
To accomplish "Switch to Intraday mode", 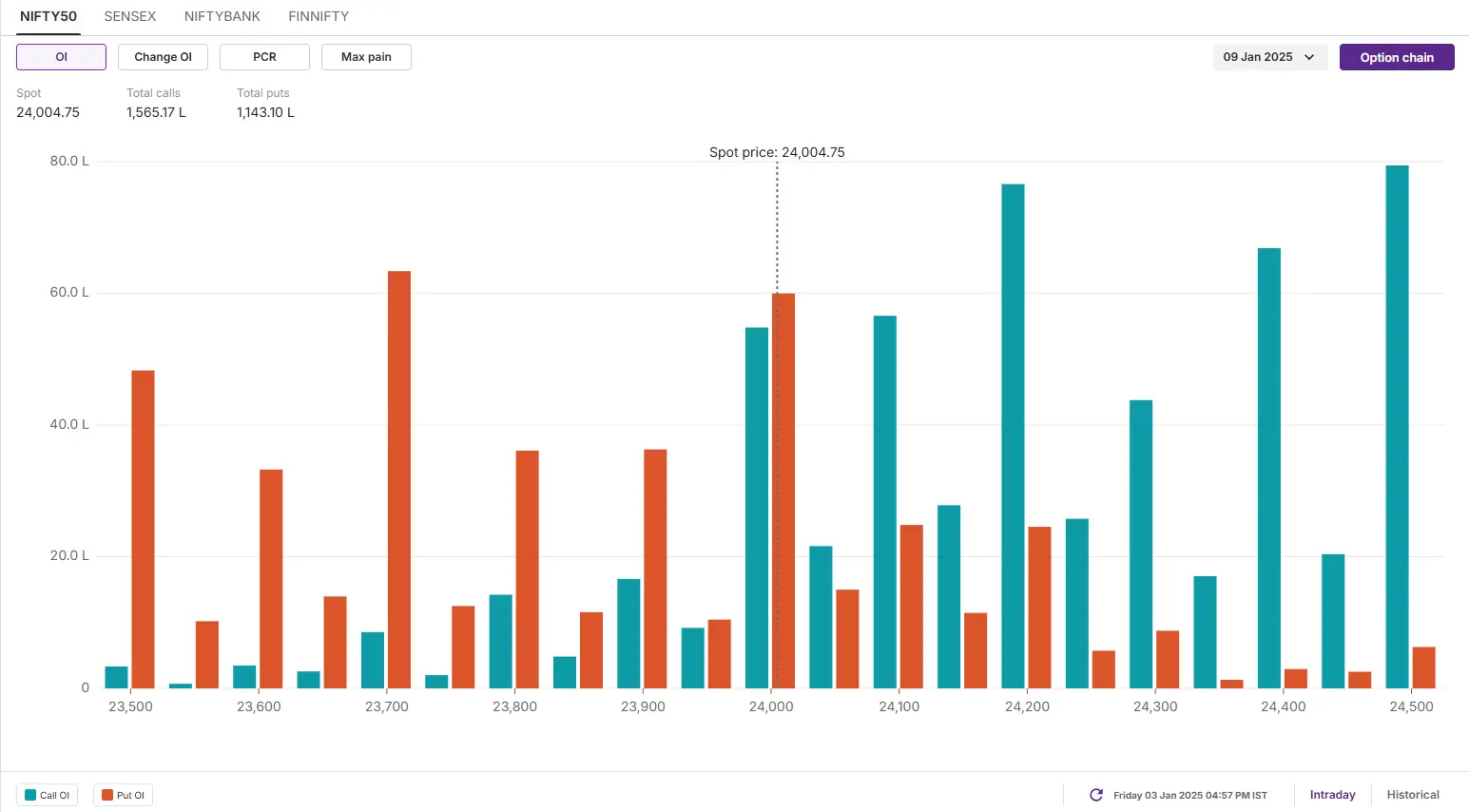I will click(1332, 795).
